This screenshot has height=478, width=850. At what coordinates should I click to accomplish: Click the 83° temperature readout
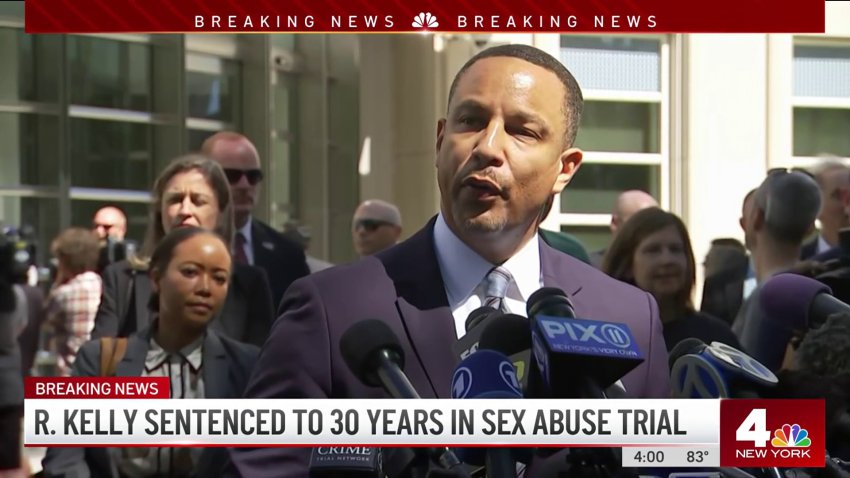698,457
